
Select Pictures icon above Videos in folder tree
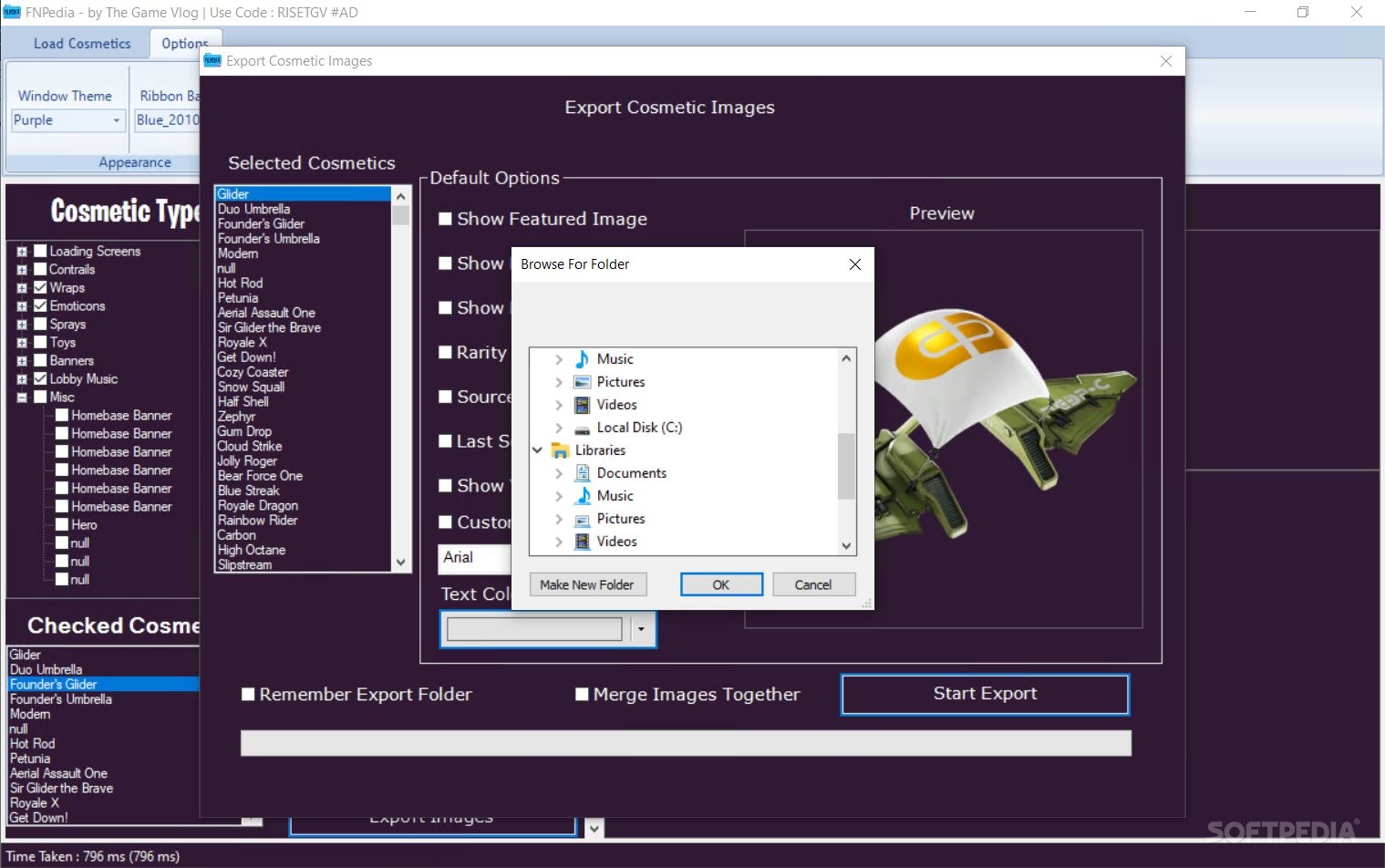click(582, 382)
